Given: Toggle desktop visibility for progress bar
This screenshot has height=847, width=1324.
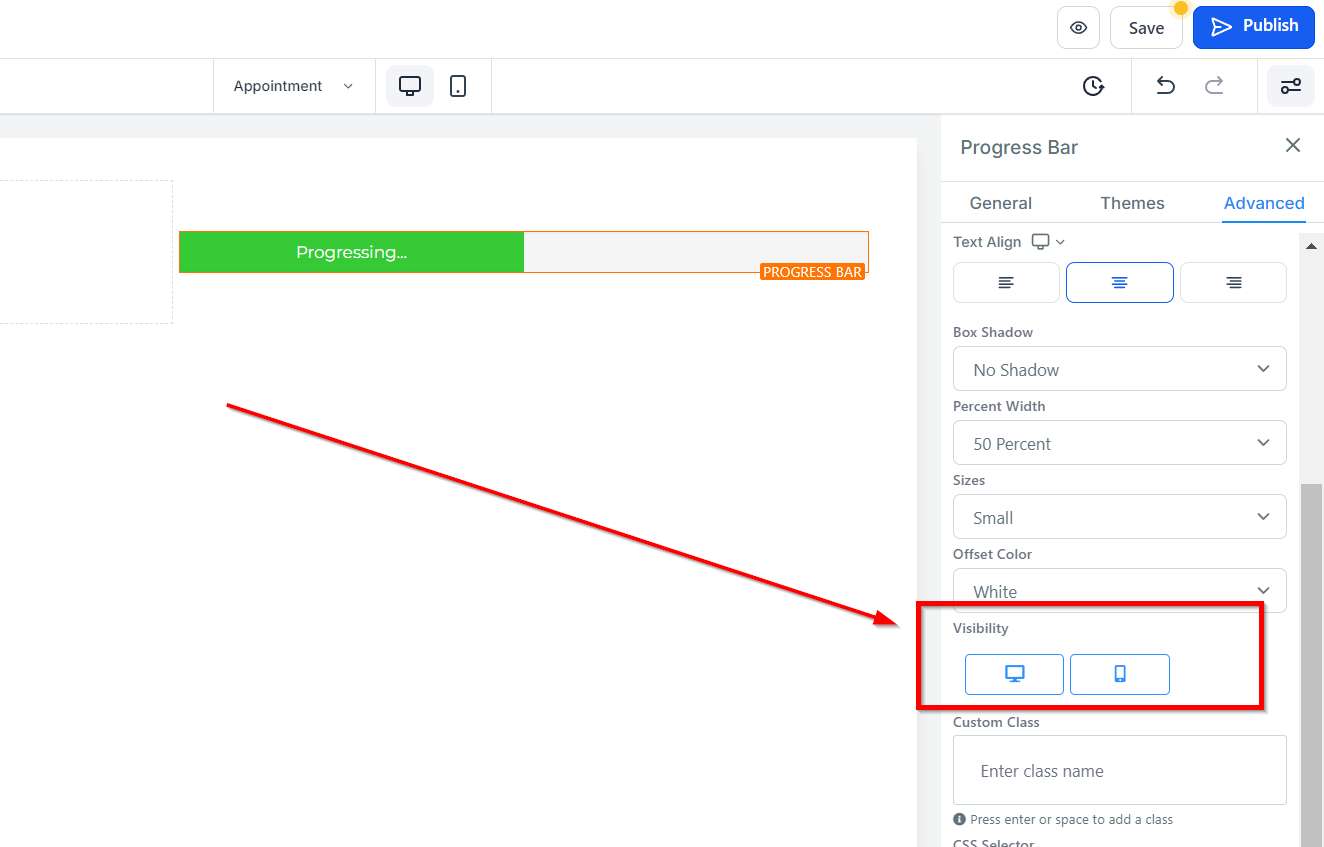Looking at the screenshot, I should click(x=1014, y=674).
